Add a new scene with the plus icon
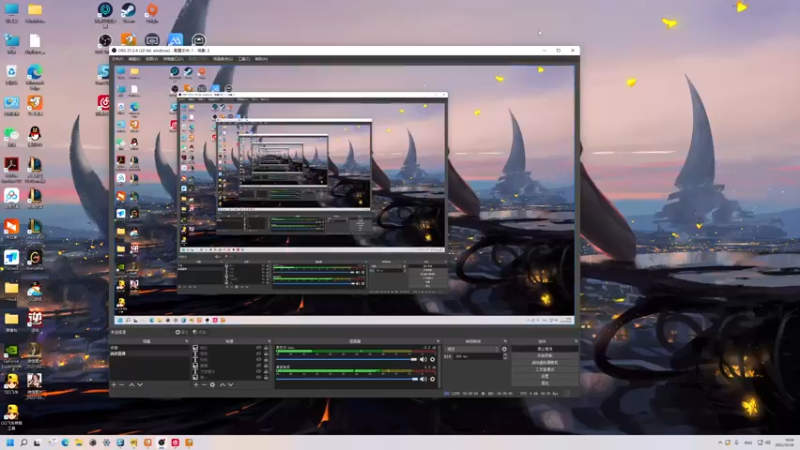 [114, 385]
